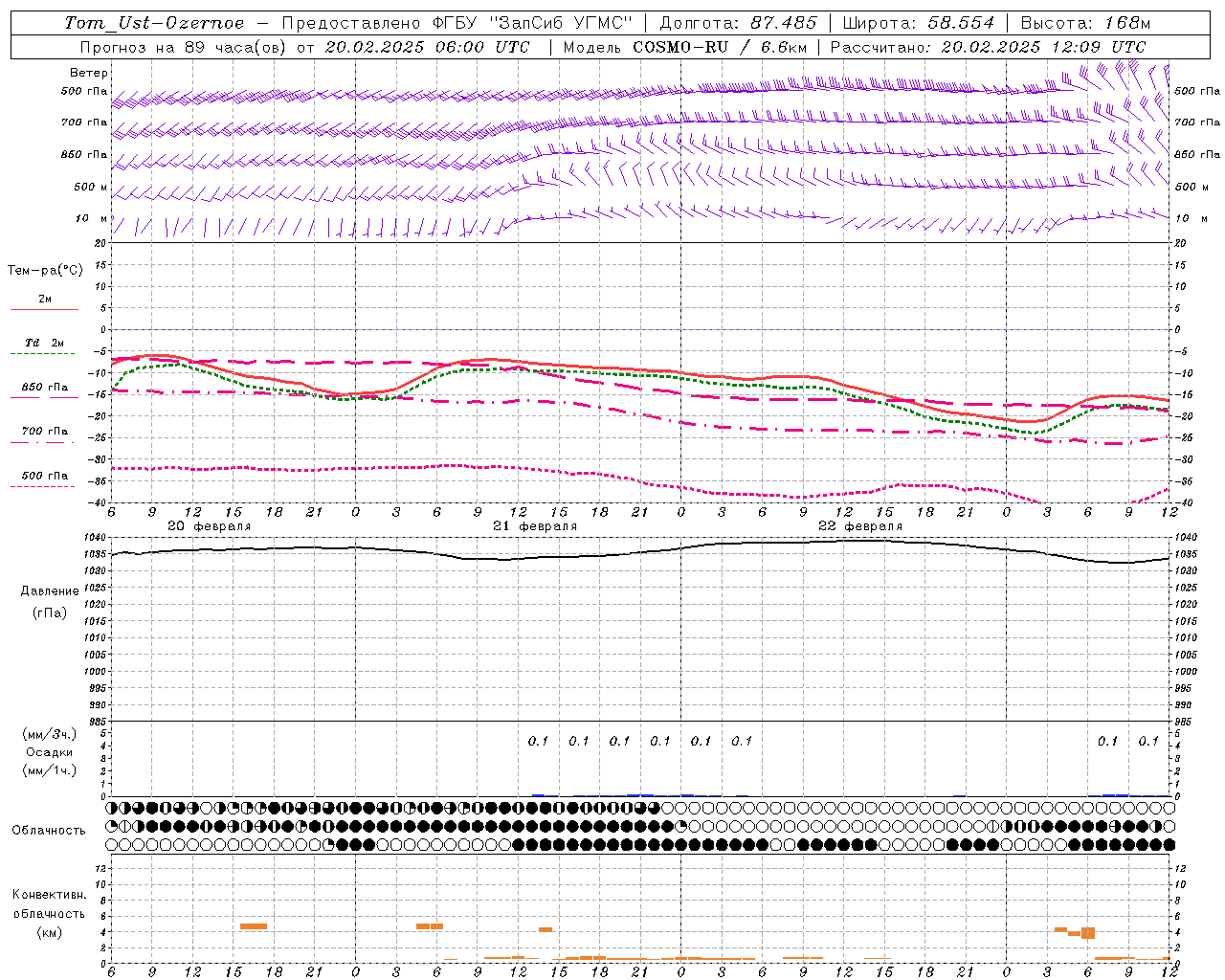Click the latitude value Широта: 58.554
The width and height of the screenshot is (1225, 980).
coord(918,23)
